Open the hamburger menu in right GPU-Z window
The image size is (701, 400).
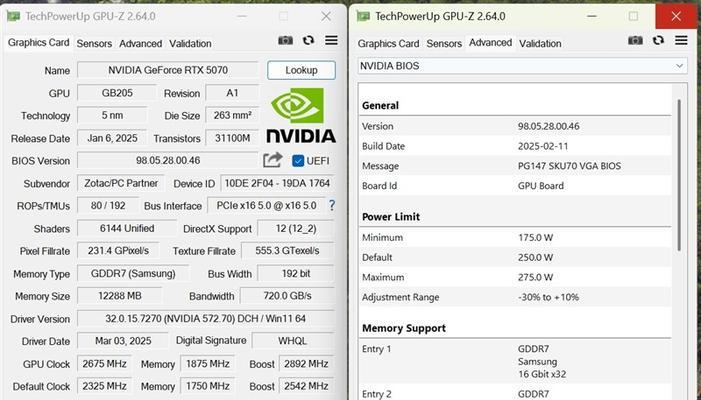pyautogui.click(x=681, y=40)
